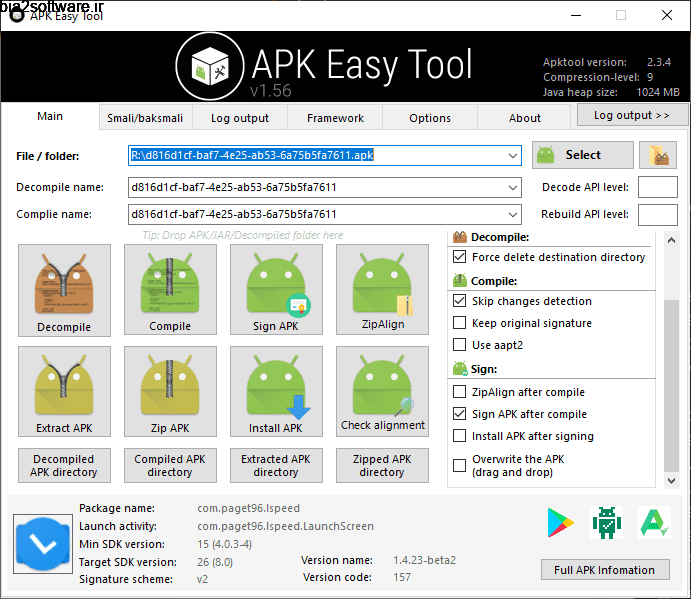Click the Select file button
This screenshot has height=599, width=691.
coord(583,155)
